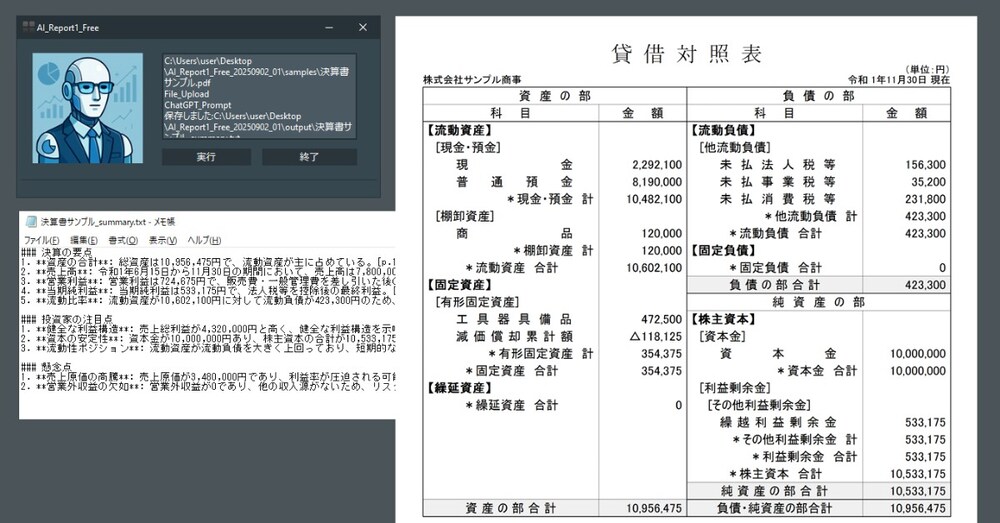
Task: Click the 【棚卸資産】 section label
Action: coord(465,216)
